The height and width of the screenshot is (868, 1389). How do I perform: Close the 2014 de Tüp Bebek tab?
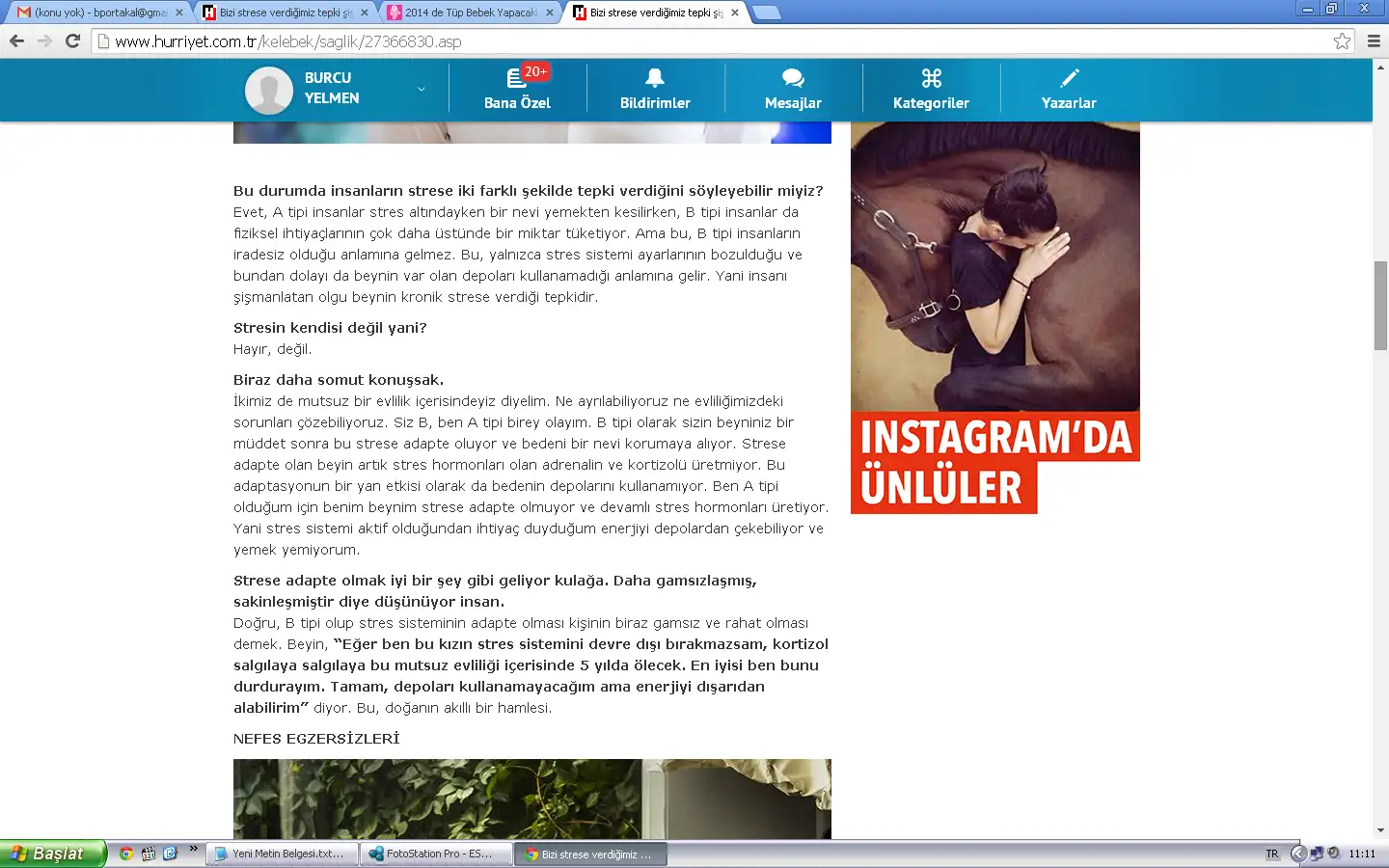point(550,13)
